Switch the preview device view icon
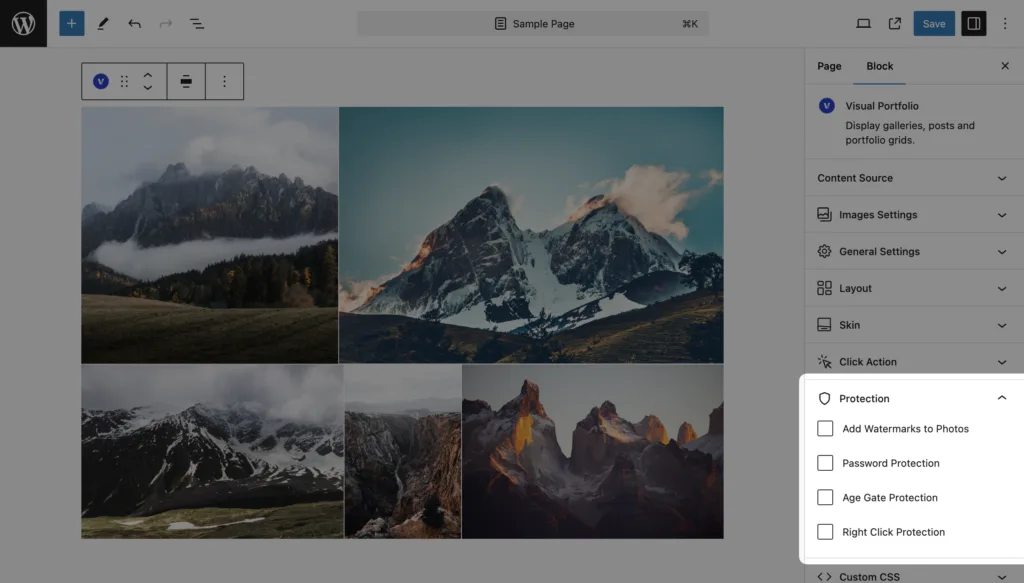Image resolution: width=1024 pixels, height=583 pixels. pyautogui.click(x=863, y=24)
